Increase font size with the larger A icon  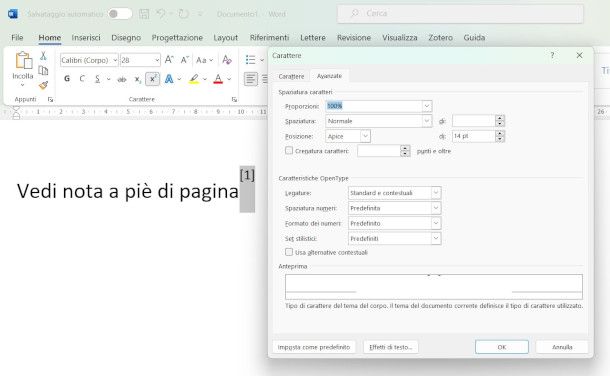(x=169, y=60)
